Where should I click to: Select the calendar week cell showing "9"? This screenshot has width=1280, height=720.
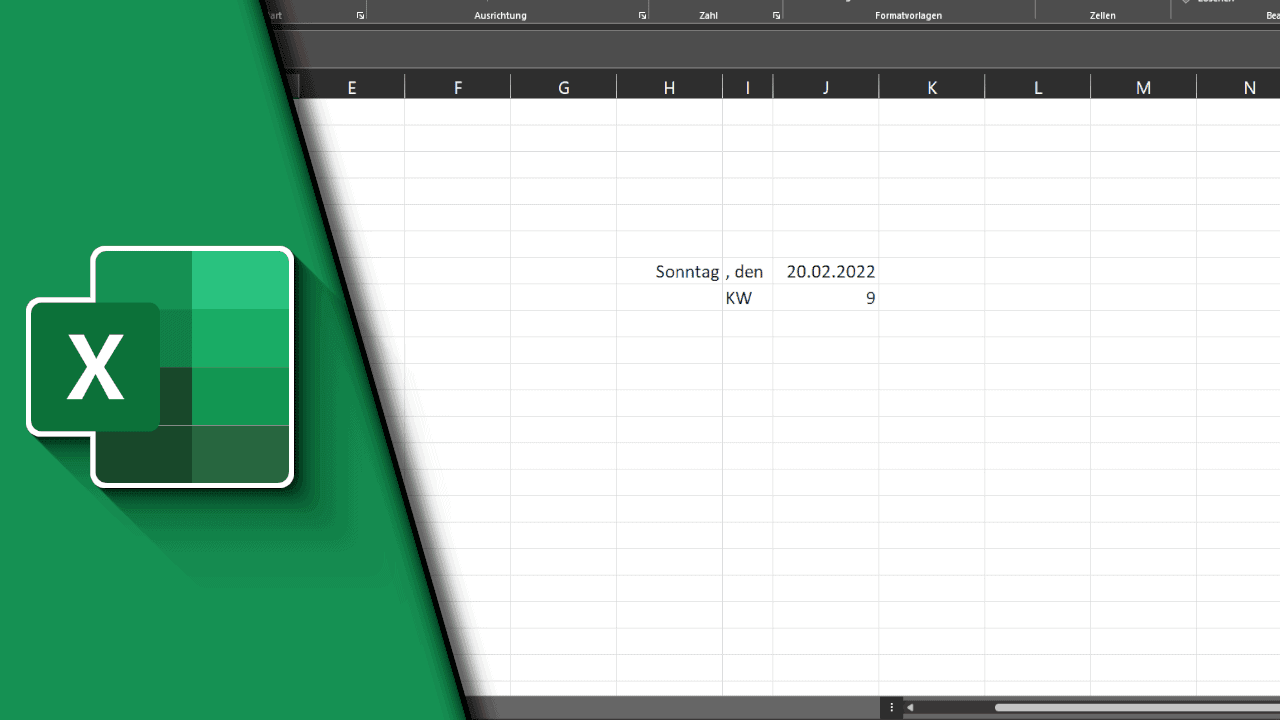tap(826, 297)
